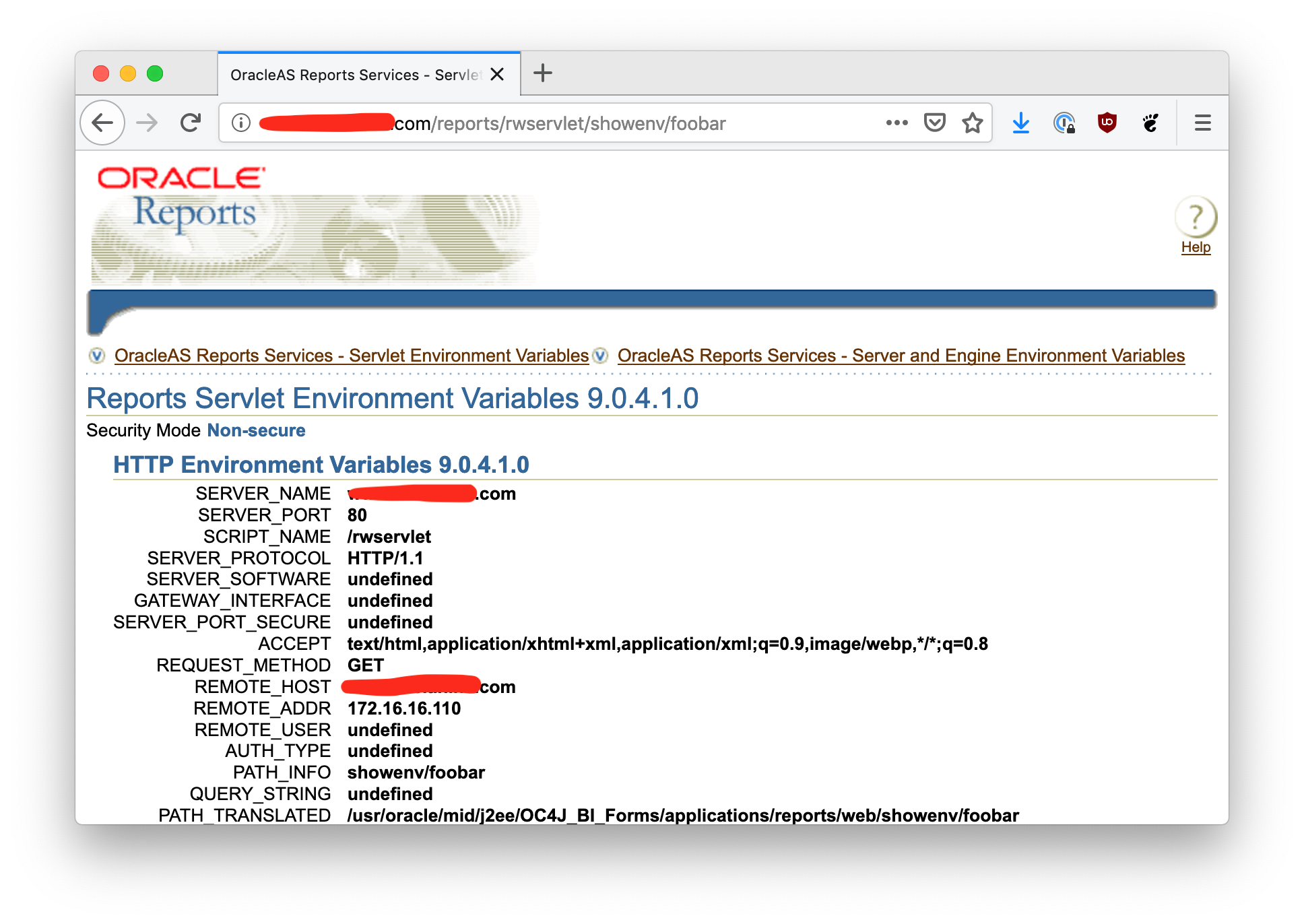Image resolution: width=1304 pixels, height=924 pixels.
Task: Click the GATEWAY_INTERFACE label
Action: [232, 601]
